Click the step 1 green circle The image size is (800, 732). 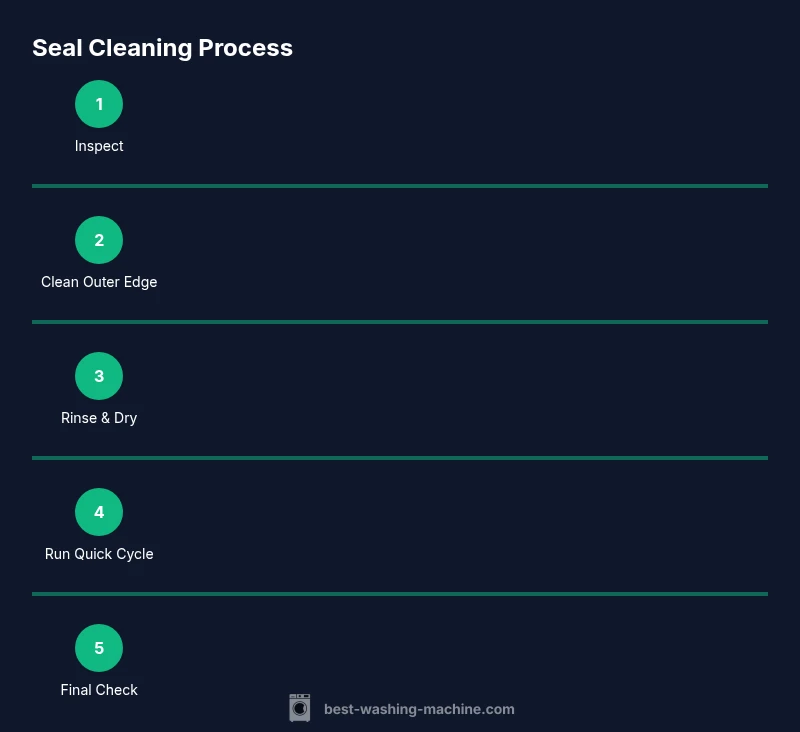pos(99,104)
